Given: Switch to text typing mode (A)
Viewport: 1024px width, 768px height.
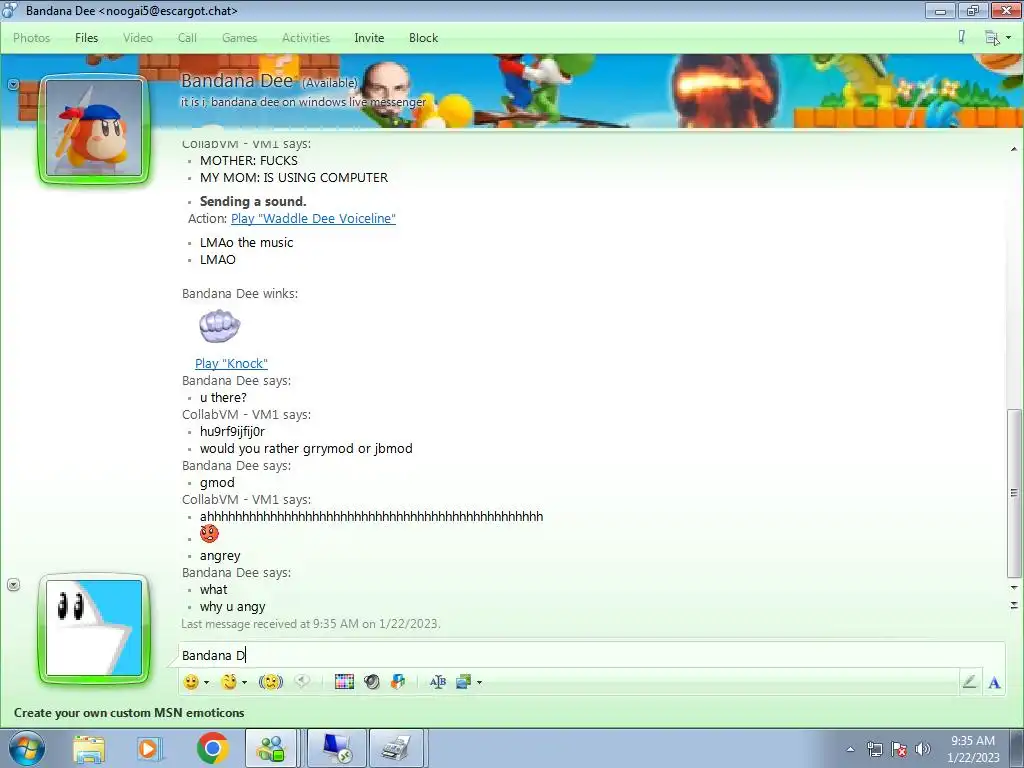Looking at the screenshot, I should click(x=994, y=682).
